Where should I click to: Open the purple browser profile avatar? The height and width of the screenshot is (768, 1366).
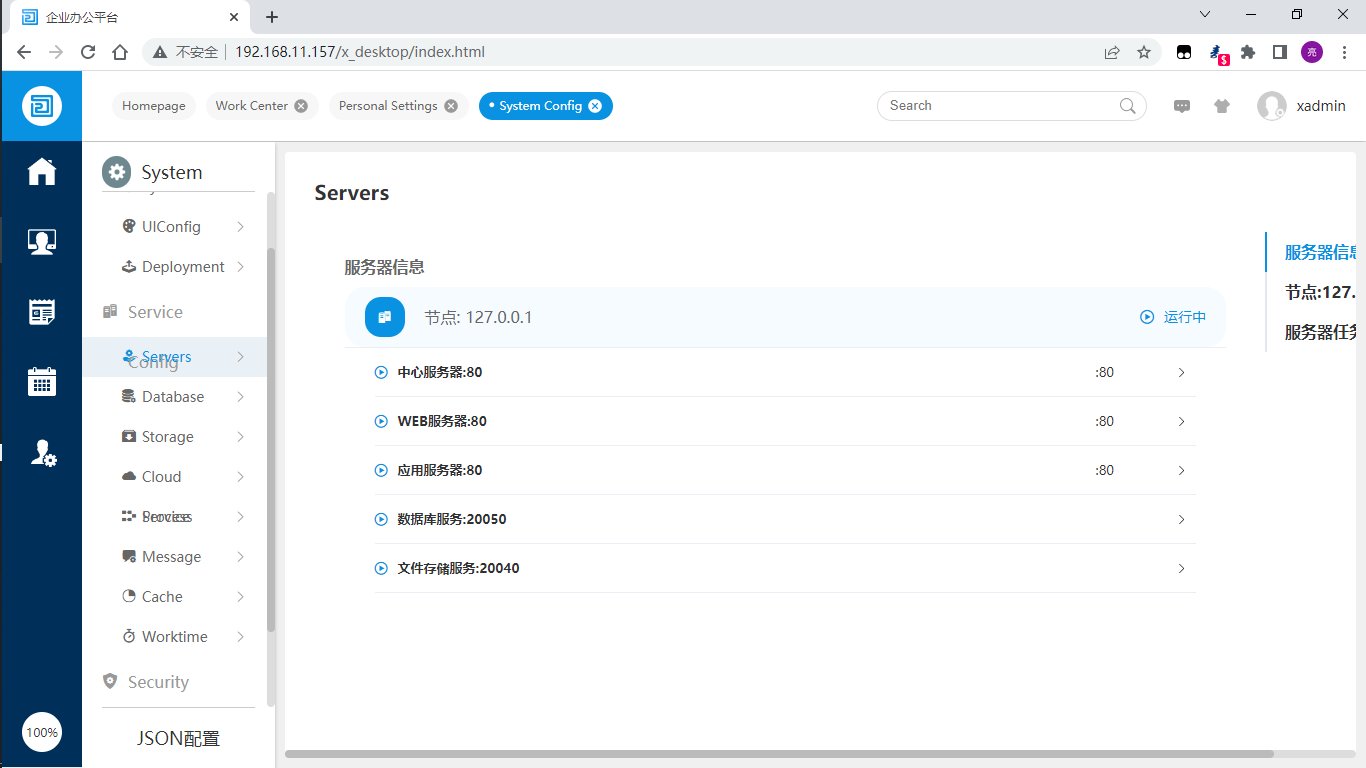(1312, 52)
